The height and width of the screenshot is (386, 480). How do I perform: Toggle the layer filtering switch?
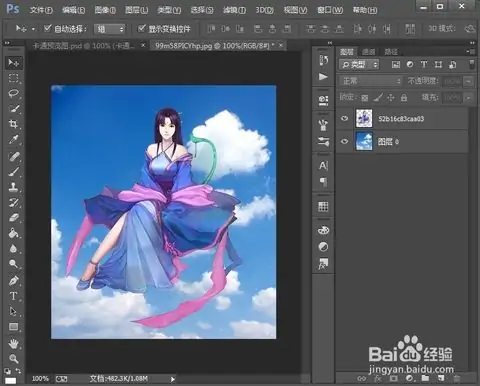click(471, 64)
